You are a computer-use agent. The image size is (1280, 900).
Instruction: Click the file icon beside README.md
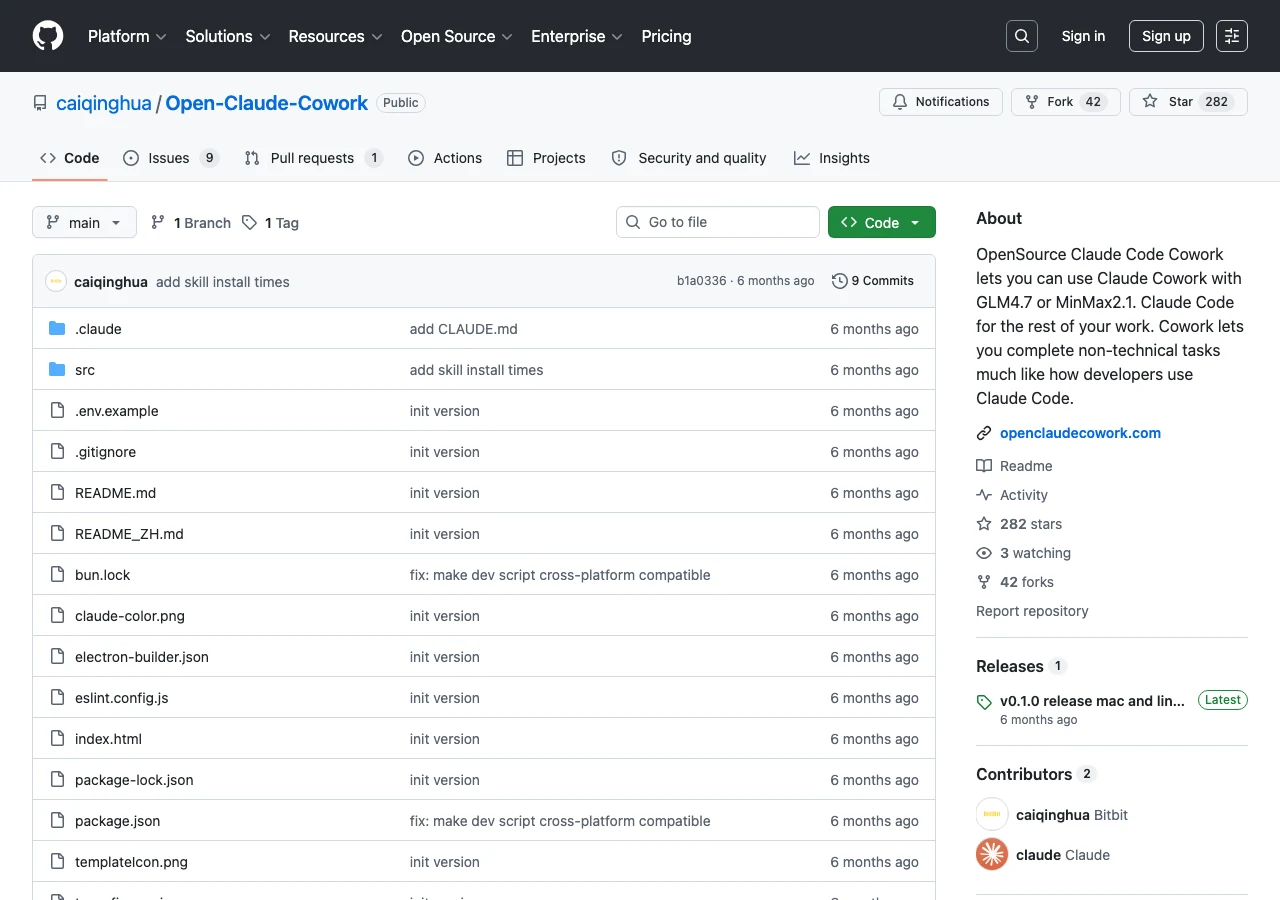tap(57, 493)
